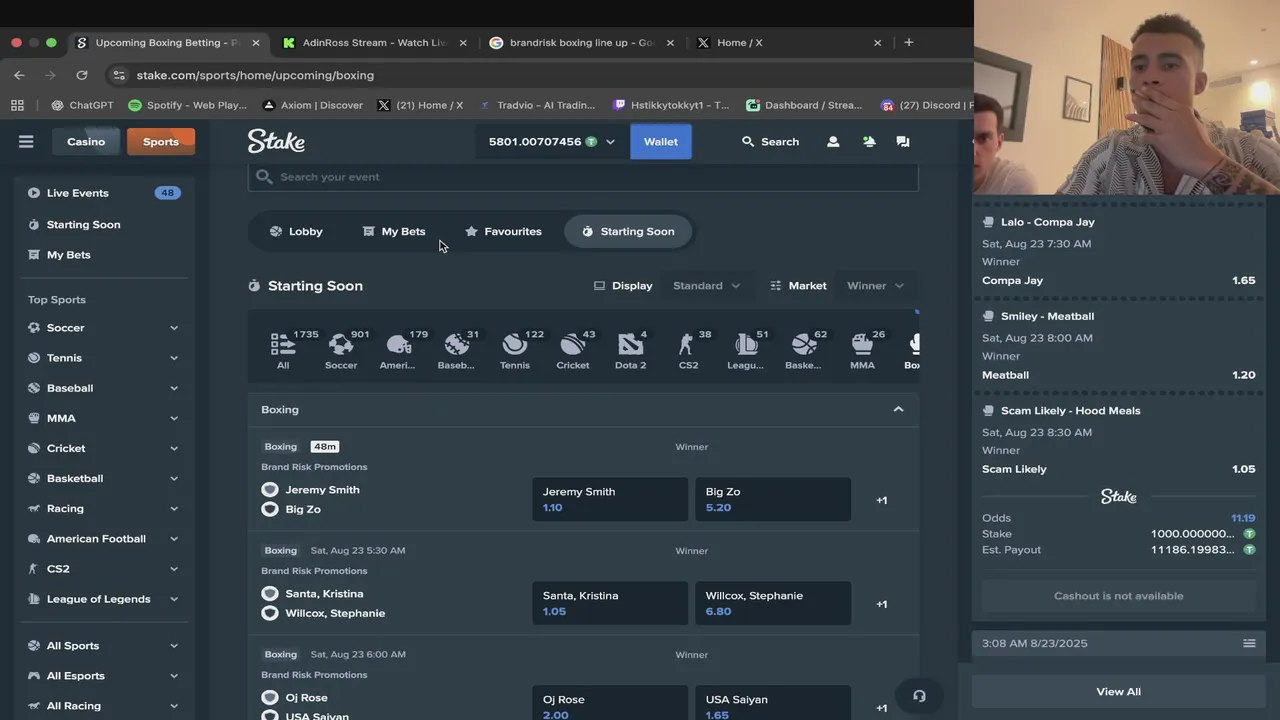
Task: Switch to AdinRoss Stream browser tab
Action: tap(375, 43)
